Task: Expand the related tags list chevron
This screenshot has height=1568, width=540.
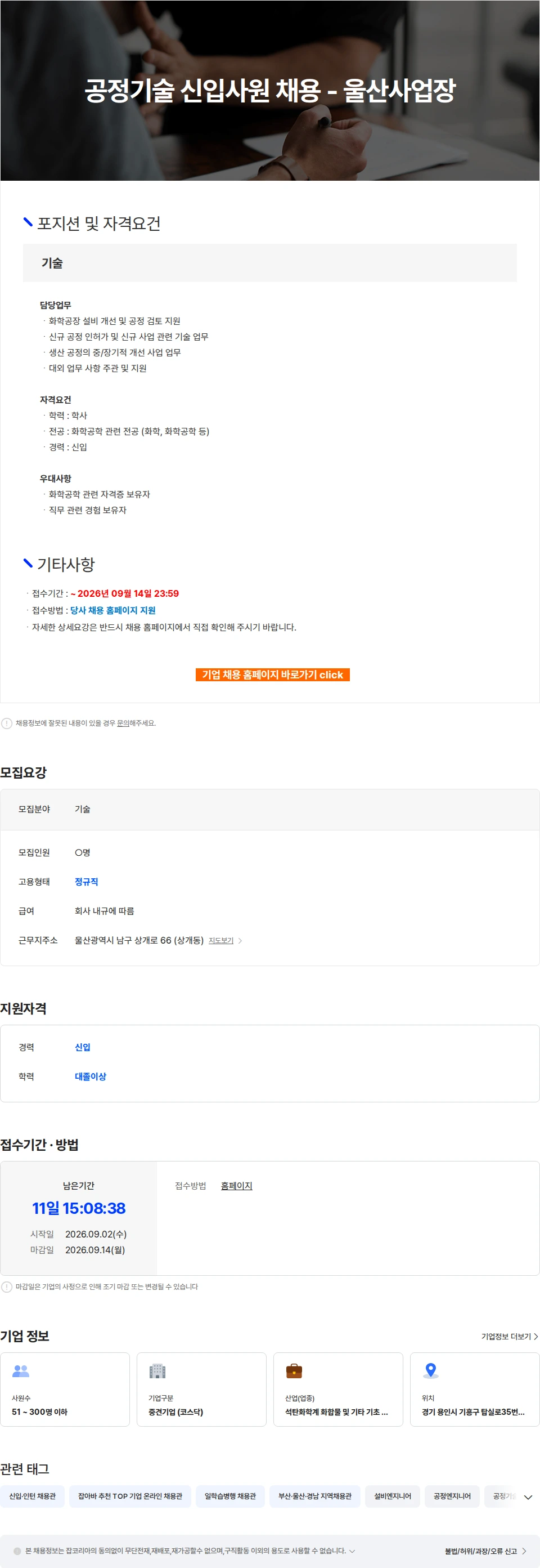Action: point(528,1497)
